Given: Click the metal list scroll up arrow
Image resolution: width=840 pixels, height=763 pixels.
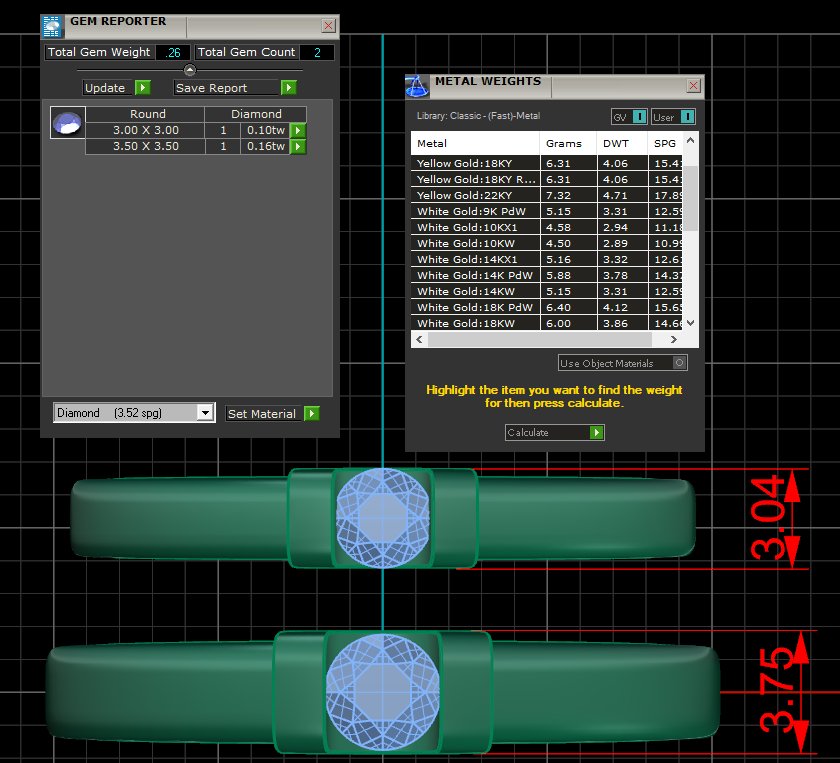Looking at the screenshot, I should click(x=691, y=140).
